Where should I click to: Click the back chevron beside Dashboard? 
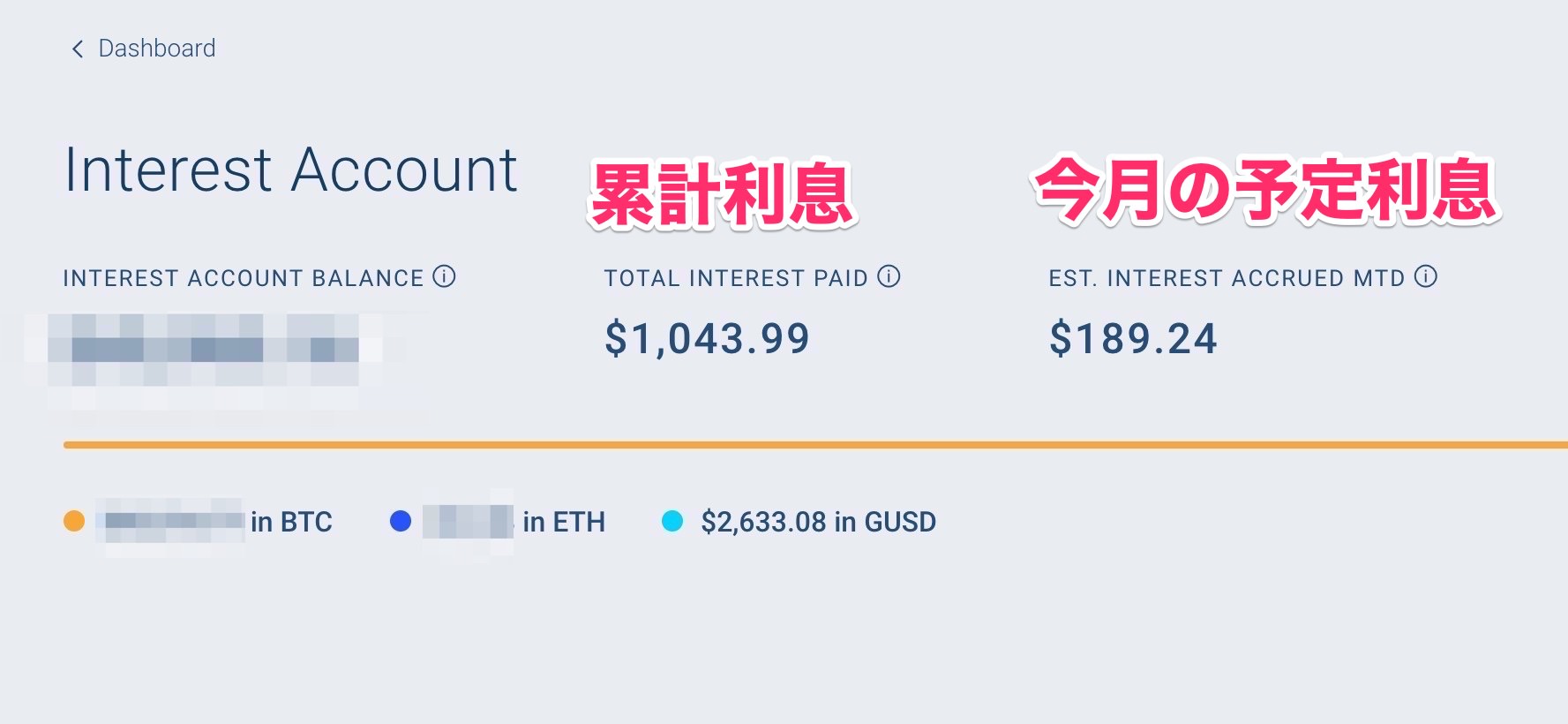(x=78, y=49)
